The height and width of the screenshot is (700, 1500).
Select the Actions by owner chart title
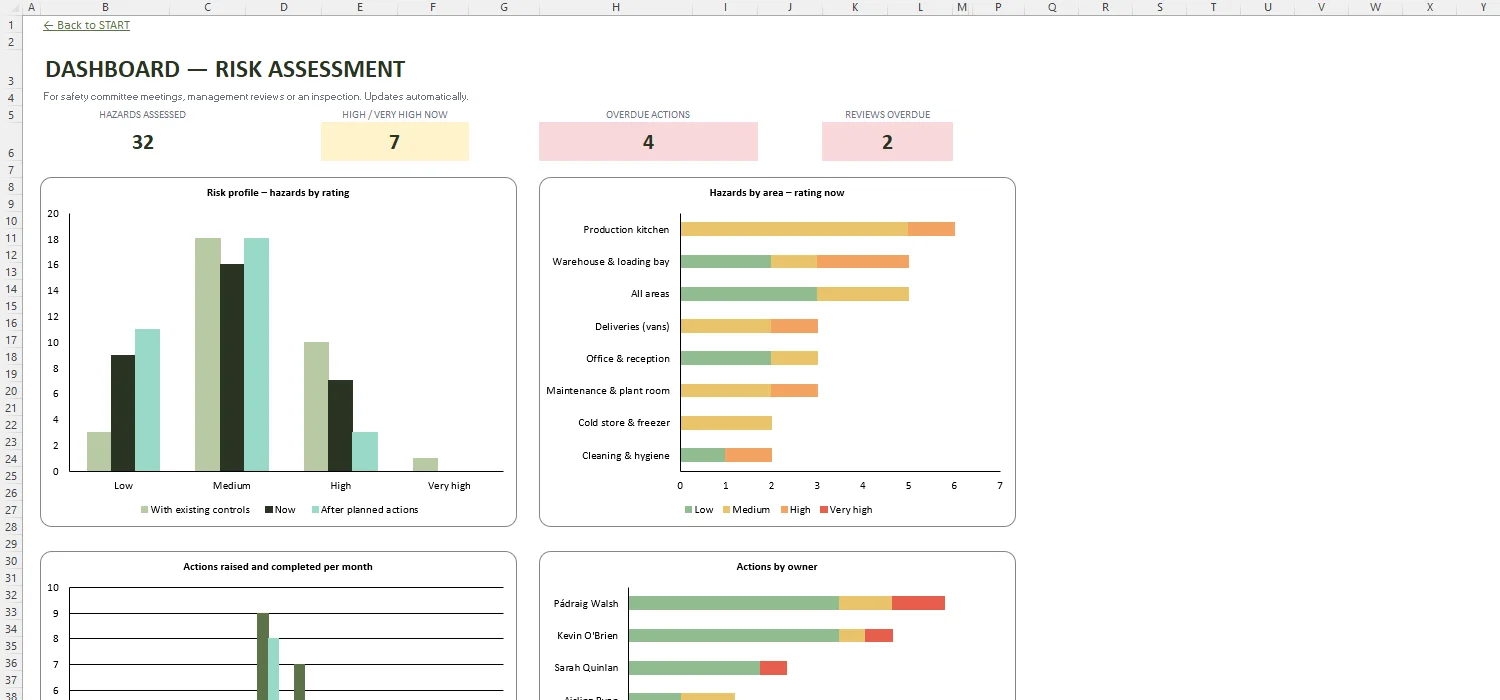(777, 567)
